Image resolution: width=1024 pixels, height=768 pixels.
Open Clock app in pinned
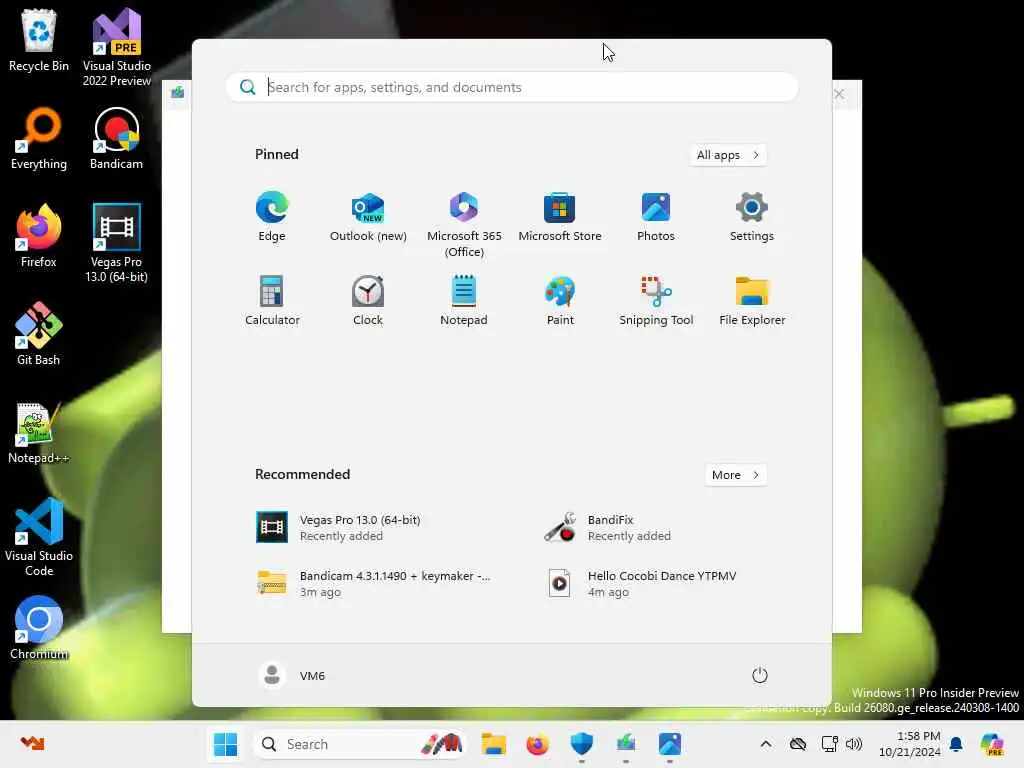tap(368, 301)
